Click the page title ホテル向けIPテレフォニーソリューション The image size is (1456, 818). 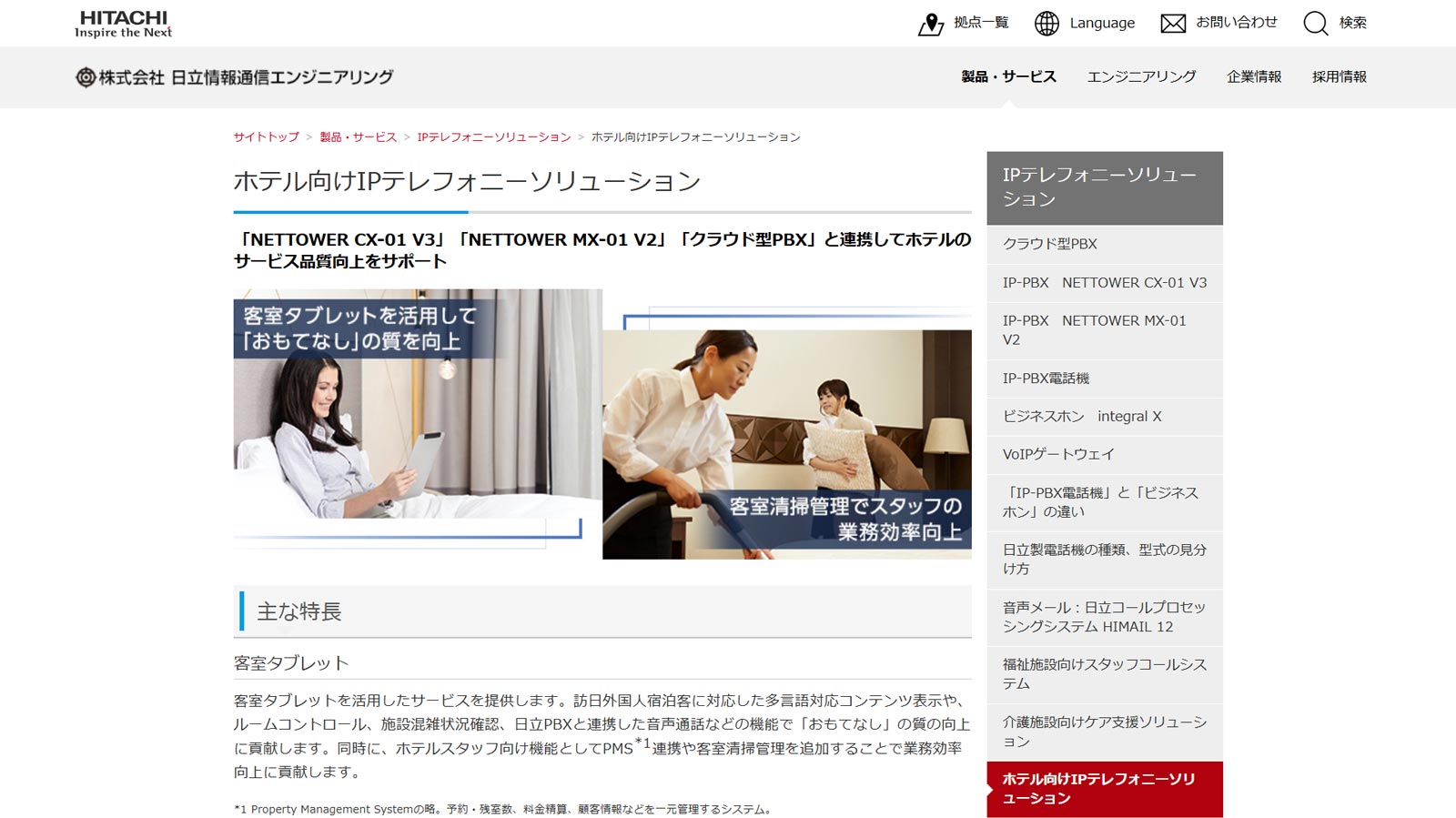point(467,181)
